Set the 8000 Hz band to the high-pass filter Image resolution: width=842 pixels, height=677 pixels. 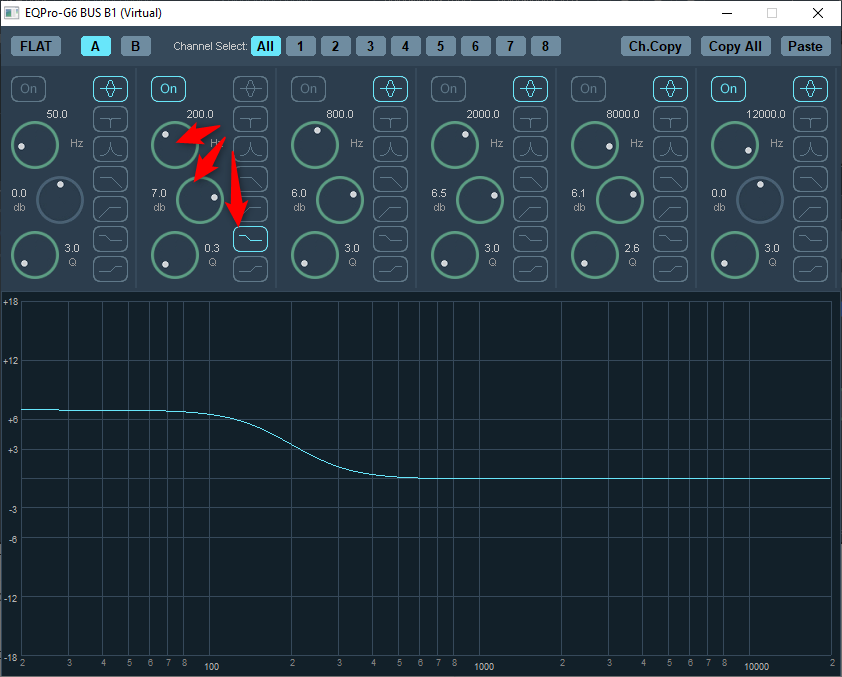pyautogui.click(x=670, y=209)
